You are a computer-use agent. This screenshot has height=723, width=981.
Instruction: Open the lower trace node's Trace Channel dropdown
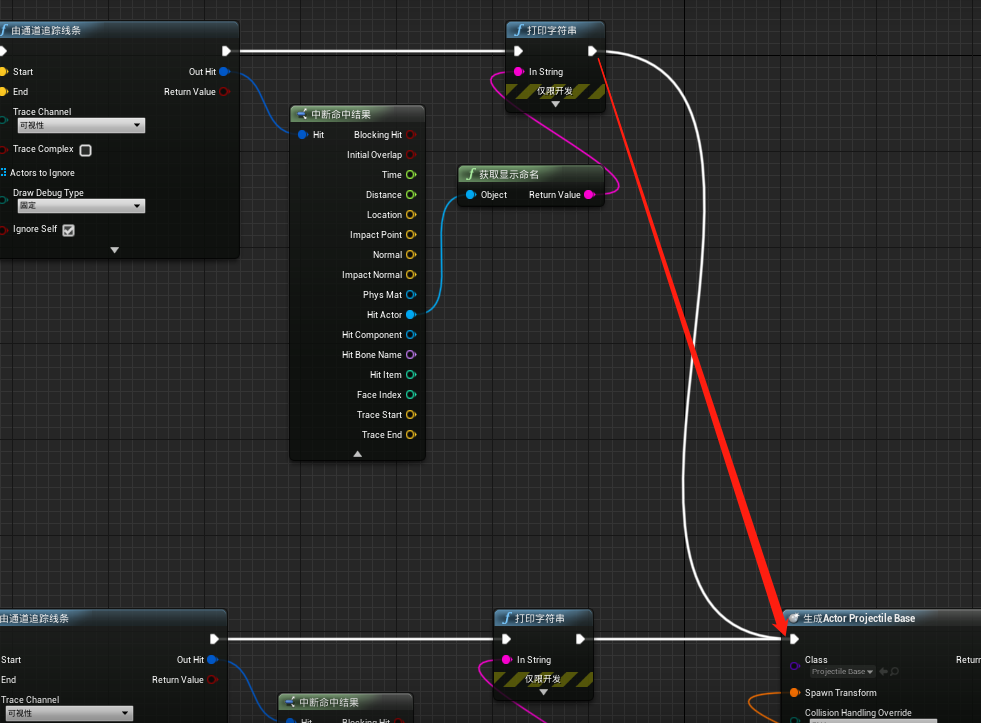68,713
